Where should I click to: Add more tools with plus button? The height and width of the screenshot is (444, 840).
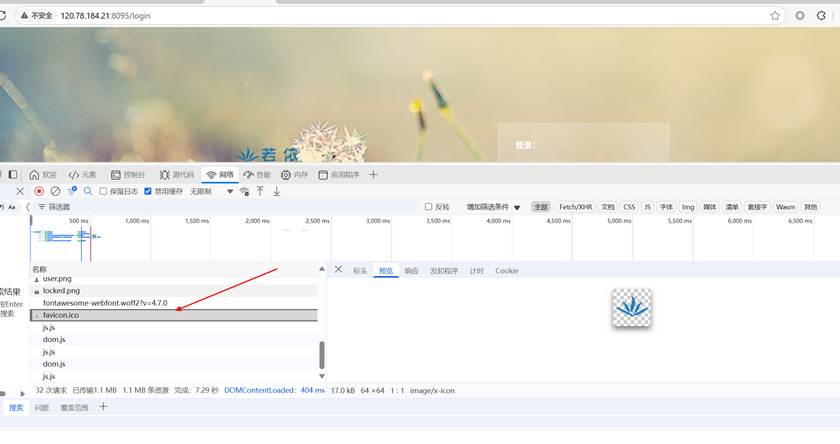373,175
